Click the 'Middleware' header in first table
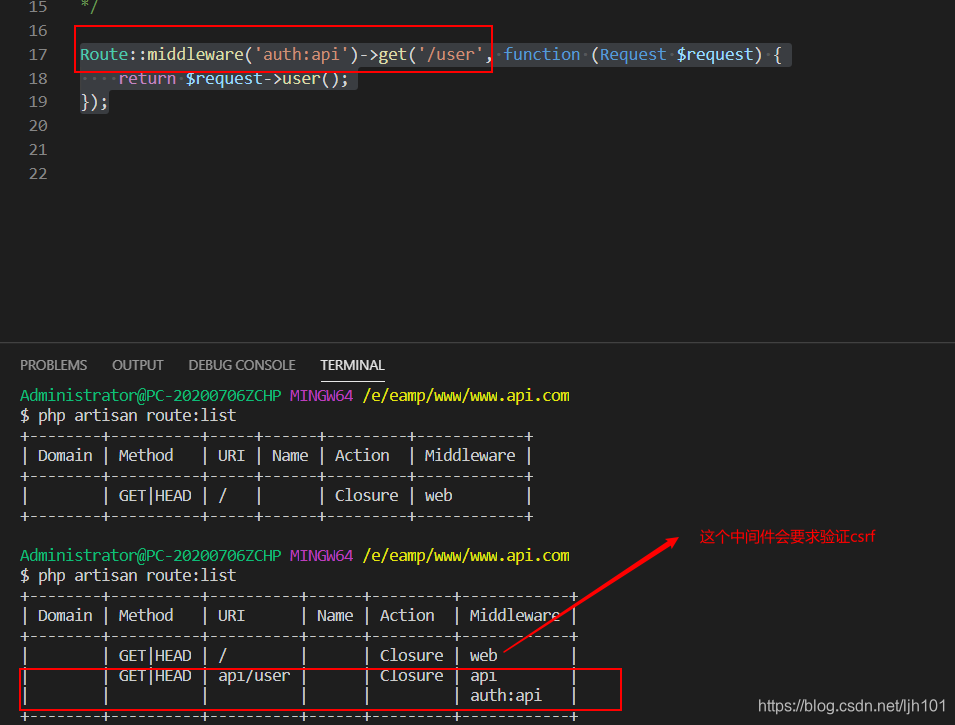The width and height of the screenshot is (955, 725). click(470, 456)
